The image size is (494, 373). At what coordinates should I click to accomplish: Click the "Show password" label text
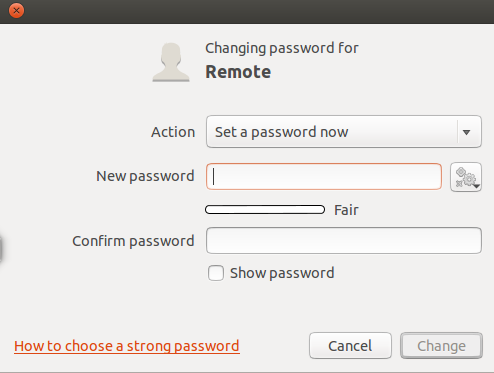(282, 273)
